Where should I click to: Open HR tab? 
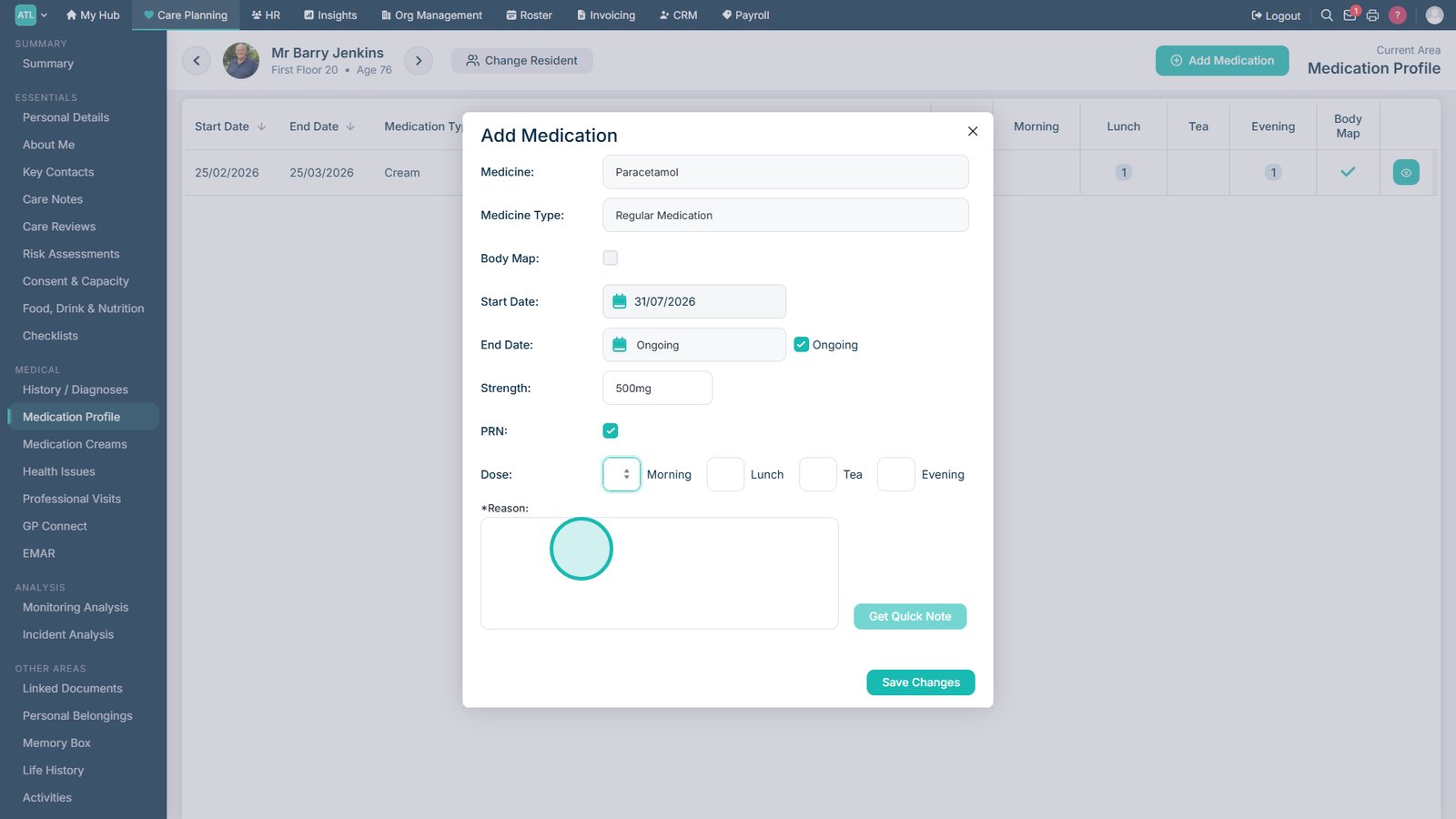pos(266,15)
